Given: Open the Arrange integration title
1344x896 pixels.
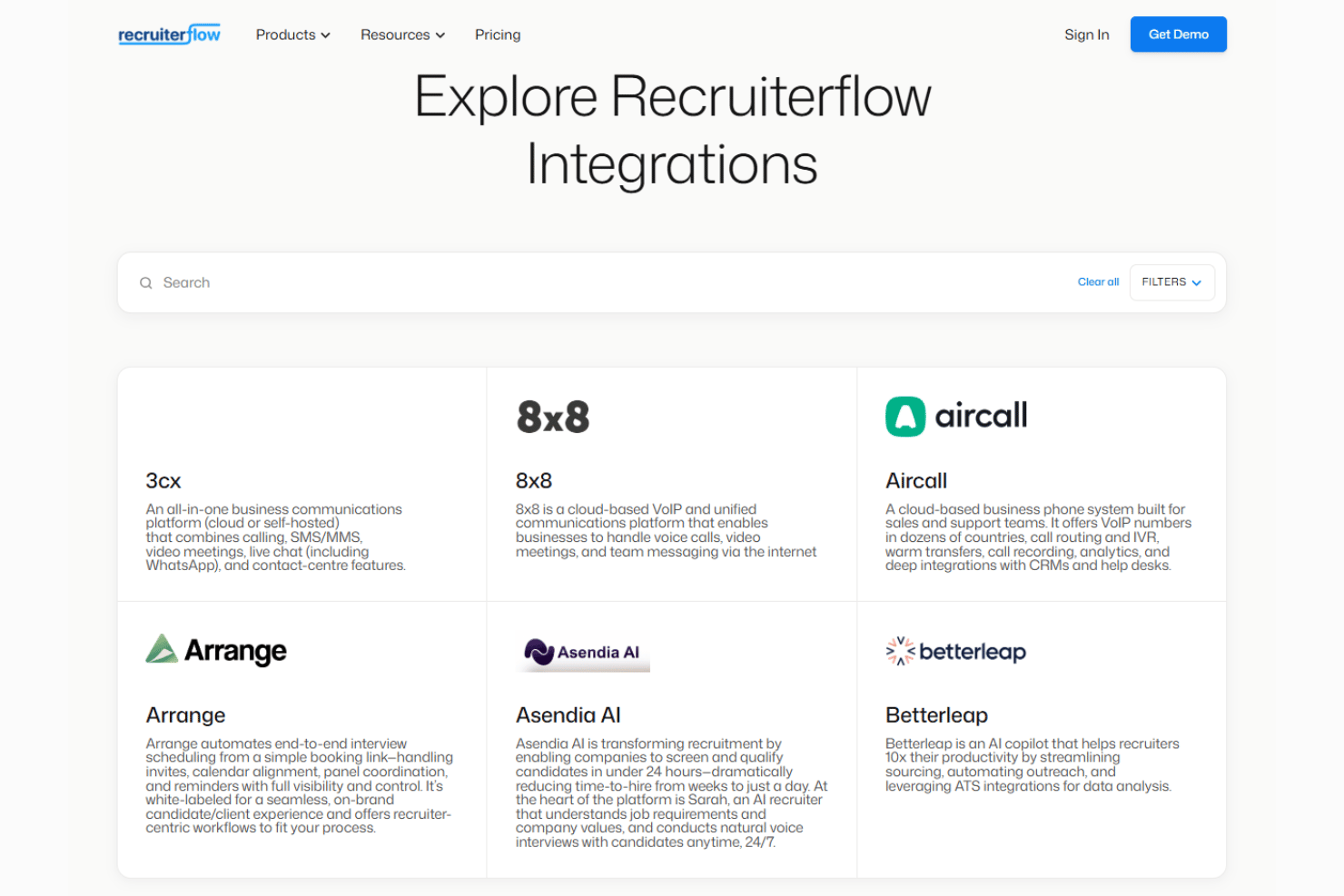Looking at the screenshot, I should pos(185,715).
